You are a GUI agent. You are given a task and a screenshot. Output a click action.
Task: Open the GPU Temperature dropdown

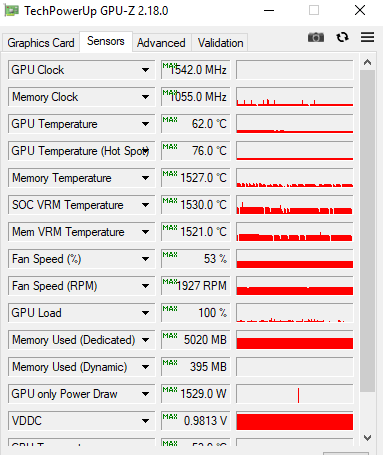[x=145, y=124]
